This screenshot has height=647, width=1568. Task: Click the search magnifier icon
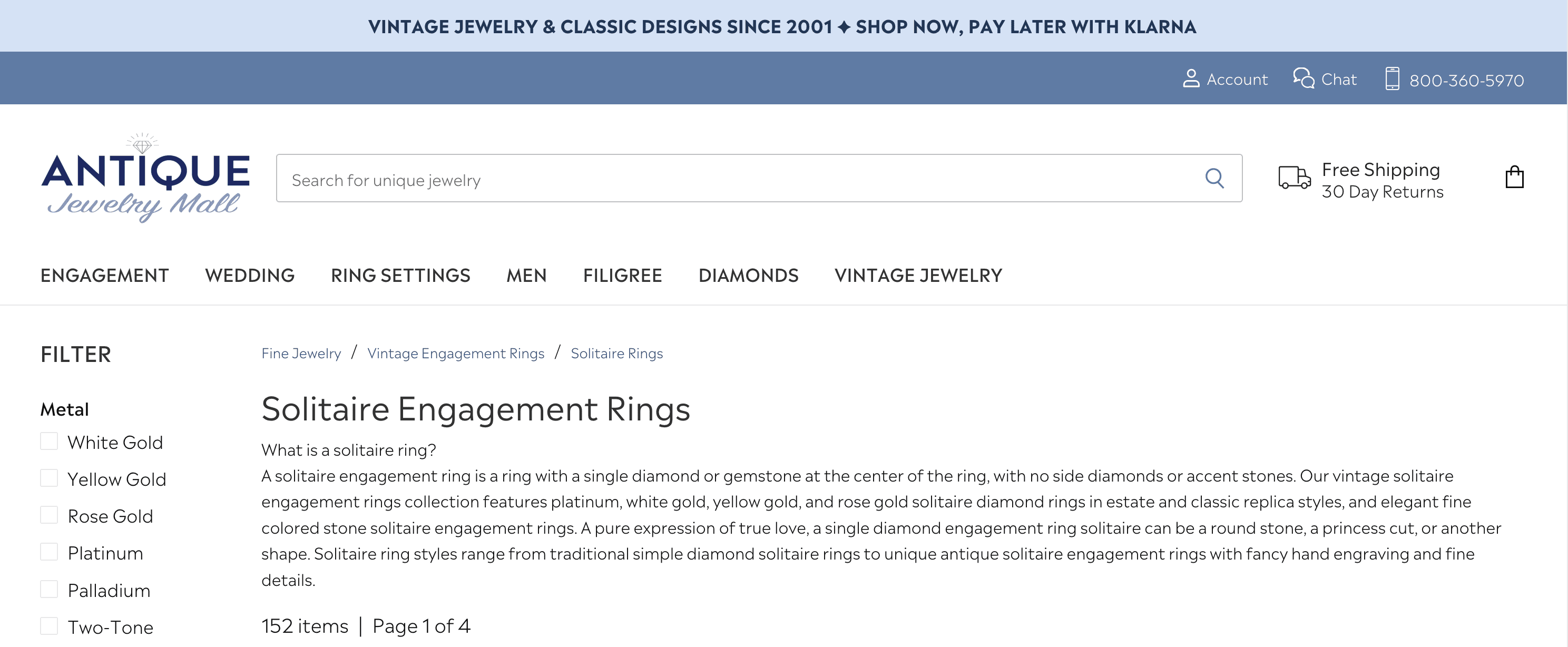(1214, 178)
